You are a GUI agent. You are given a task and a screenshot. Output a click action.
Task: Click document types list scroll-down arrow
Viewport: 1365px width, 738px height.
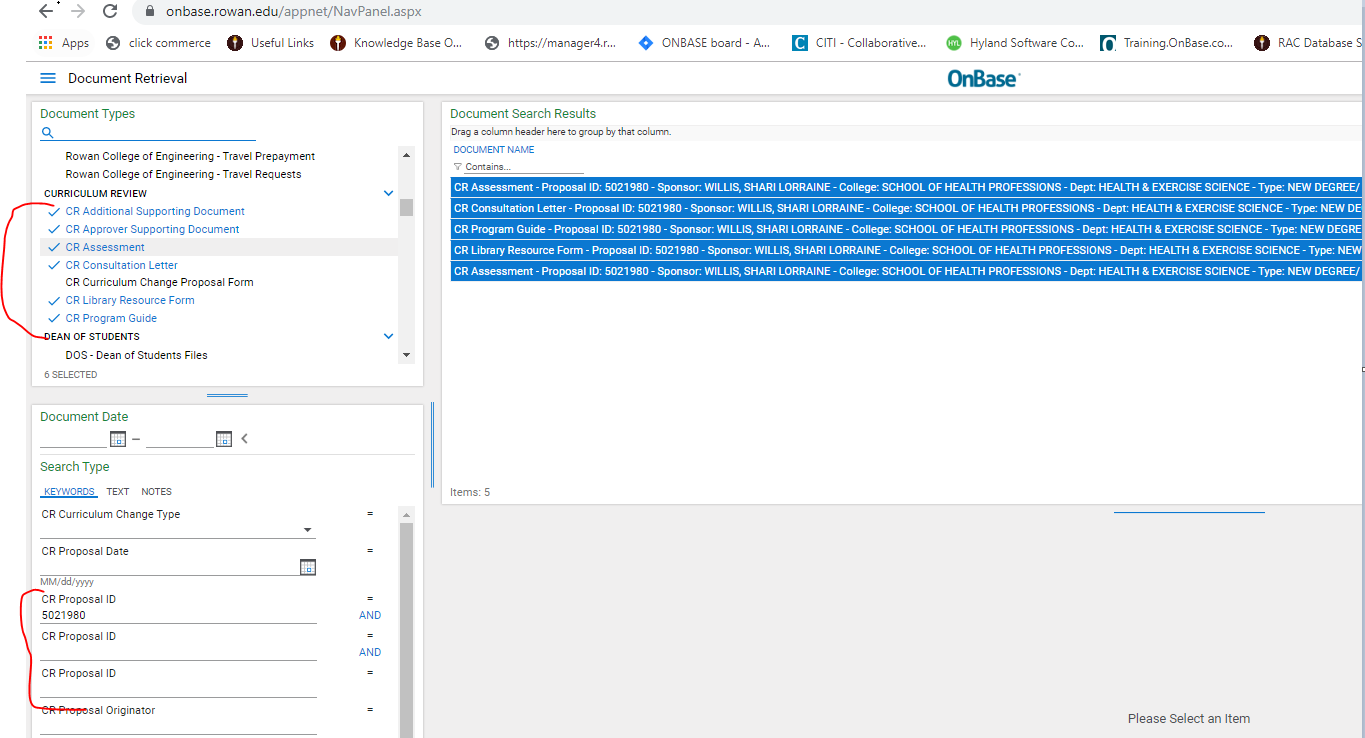pyautogui.click(x=406, y=354)
